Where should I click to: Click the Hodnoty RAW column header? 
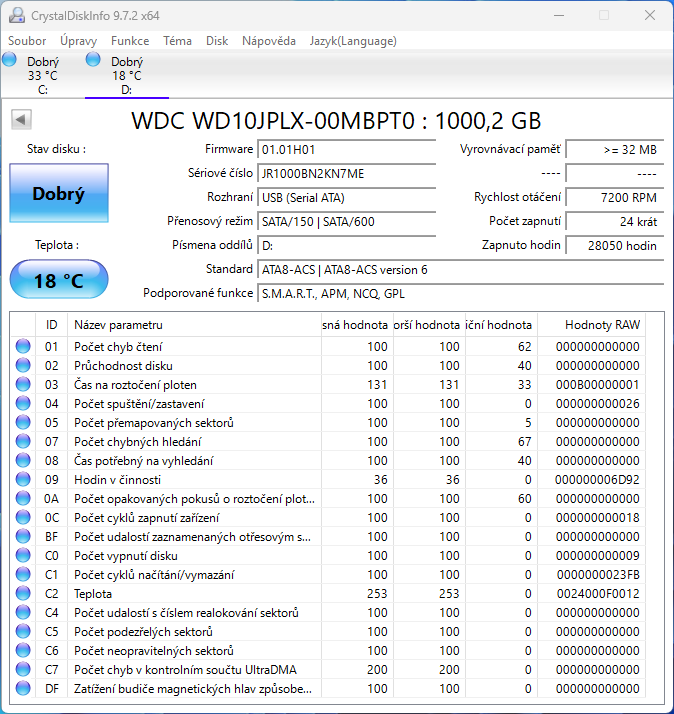tap(600, 325)
